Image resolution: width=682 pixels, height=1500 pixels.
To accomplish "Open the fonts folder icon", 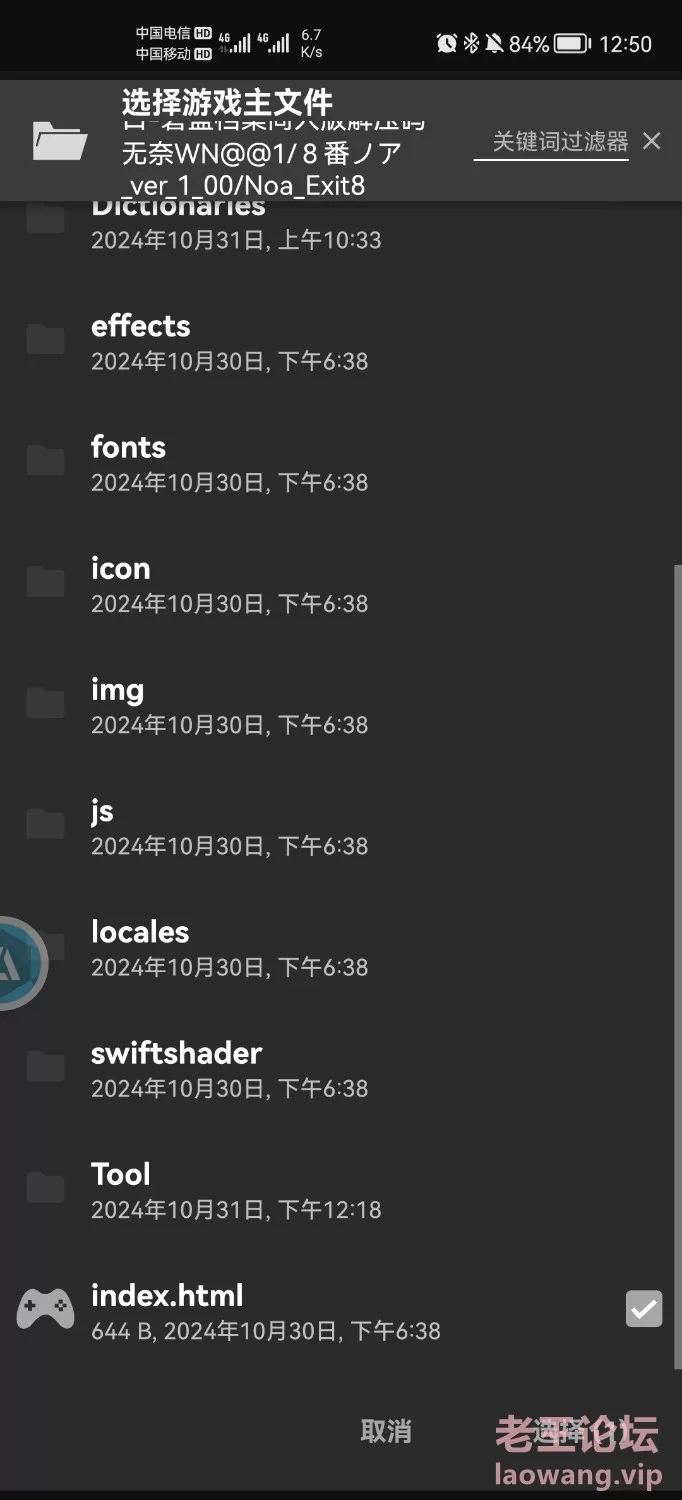I will point(46,461).
